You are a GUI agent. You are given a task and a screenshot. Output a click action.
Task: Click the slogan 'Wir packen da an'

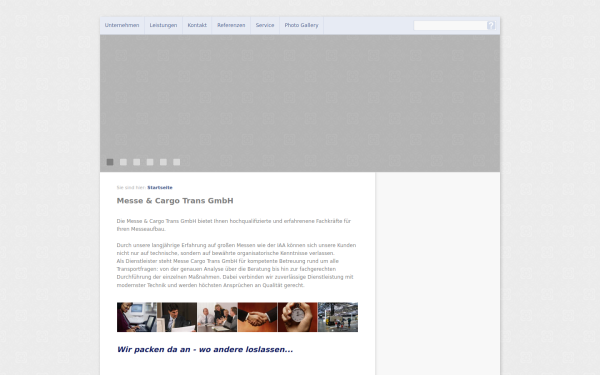coord(205,349)
